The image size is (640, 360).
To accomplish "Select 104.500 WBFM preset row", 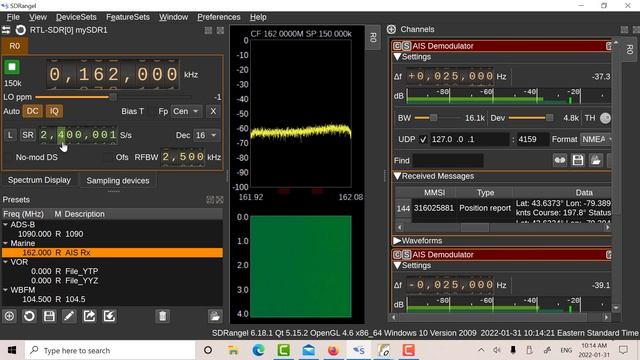I will pyautogui.click(x=112, y=299).
